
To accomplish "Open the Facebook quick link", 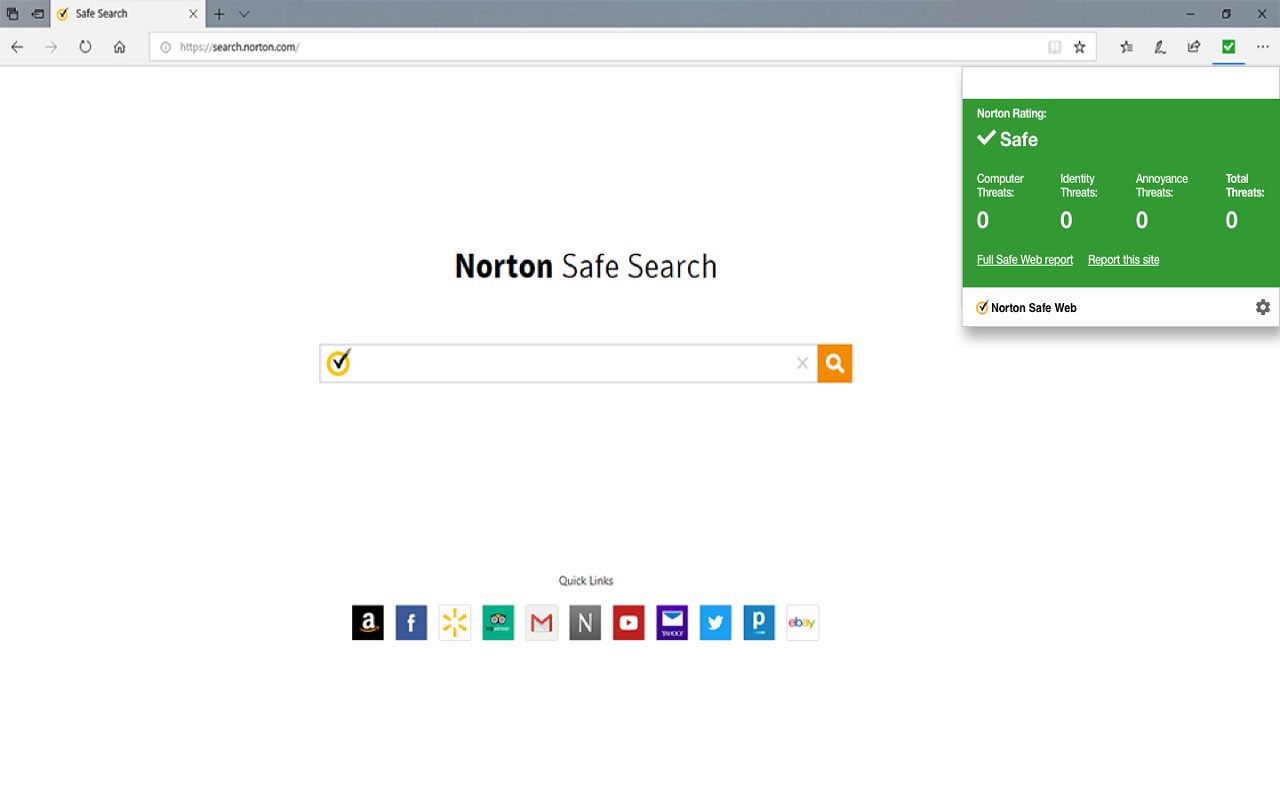I will 411,623.
